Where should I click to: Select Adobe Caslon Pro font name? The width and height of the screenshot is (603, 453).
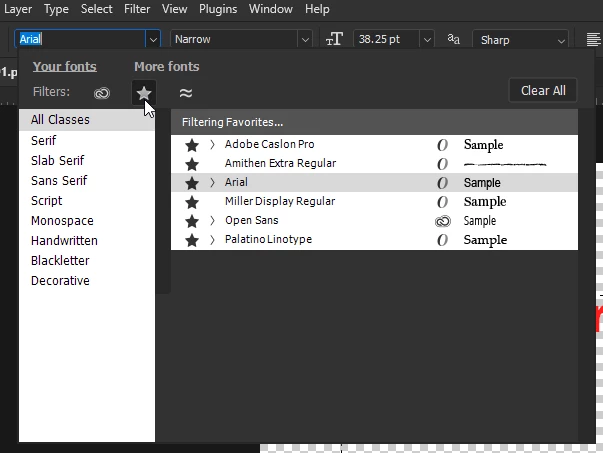270,144
